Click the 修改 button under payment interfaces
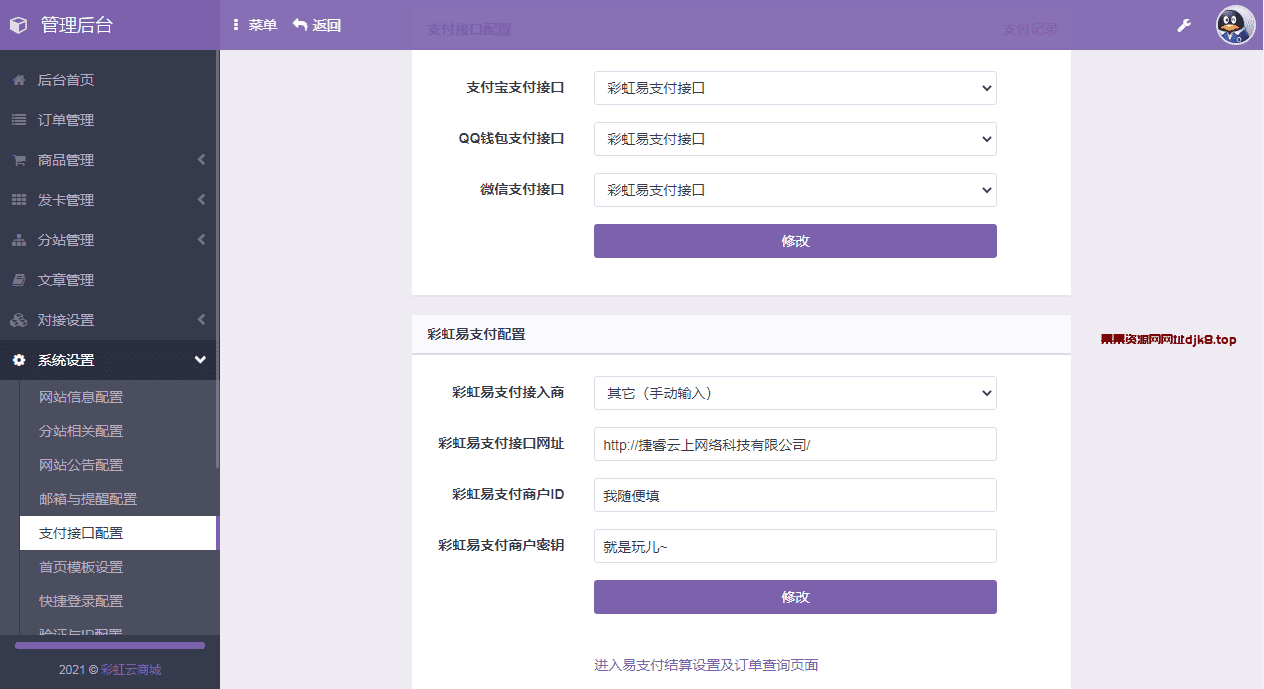The height and width of the screenshot is (689, 1264). click(x=794, y=241)
